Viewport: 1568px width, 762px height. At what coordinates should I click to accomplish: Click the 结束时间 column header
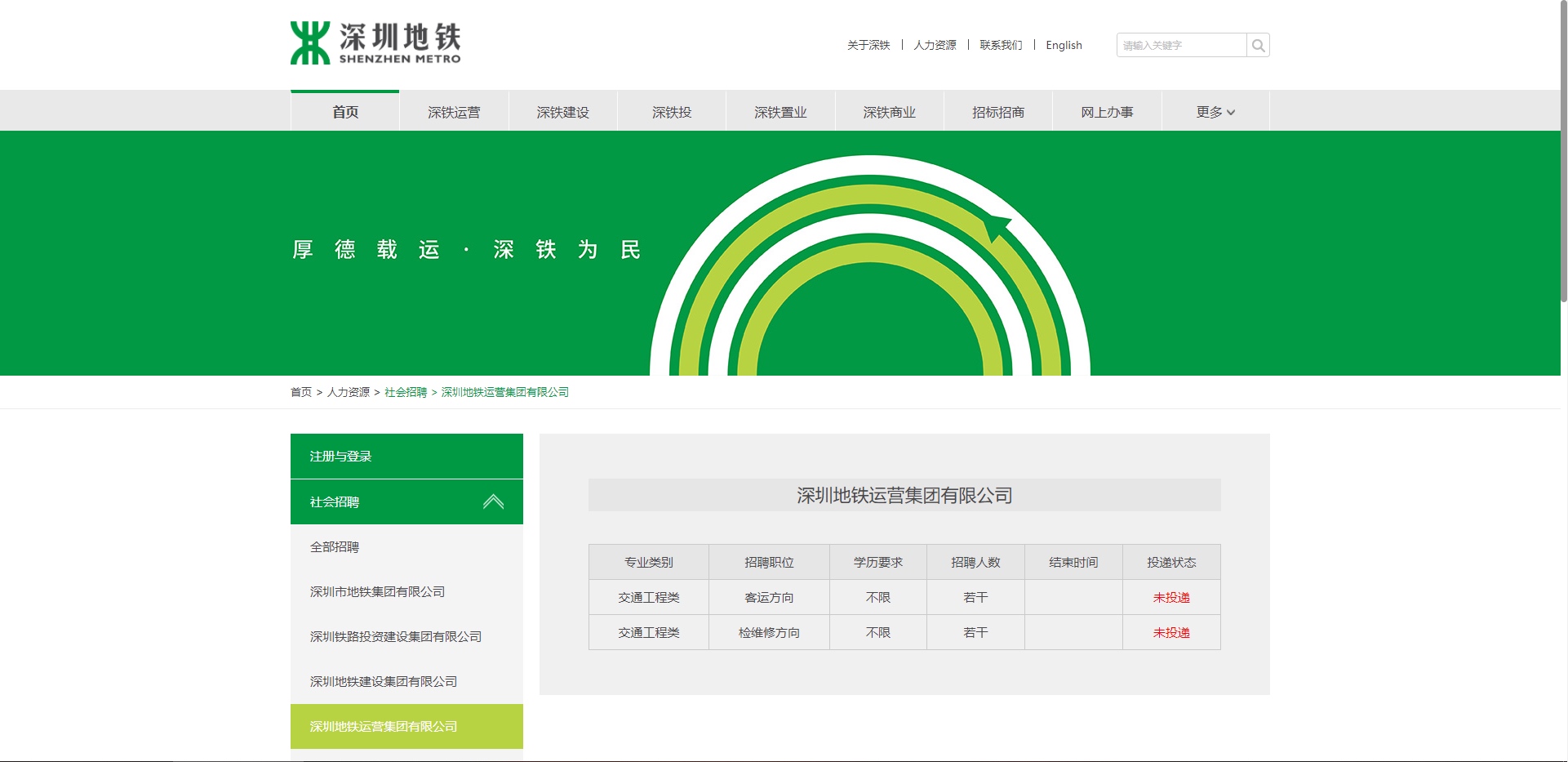click(1073, 562)
